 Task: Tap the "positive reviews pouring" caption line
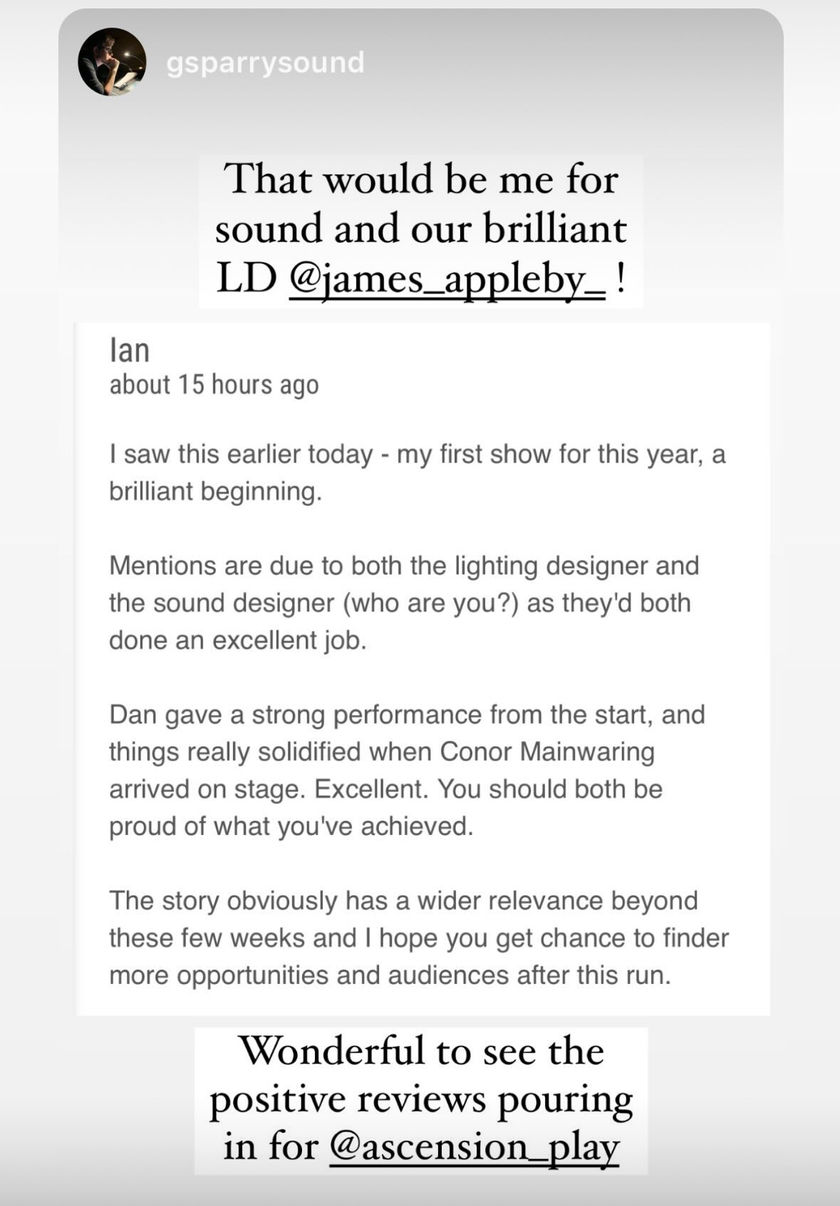click(421, 1100)
